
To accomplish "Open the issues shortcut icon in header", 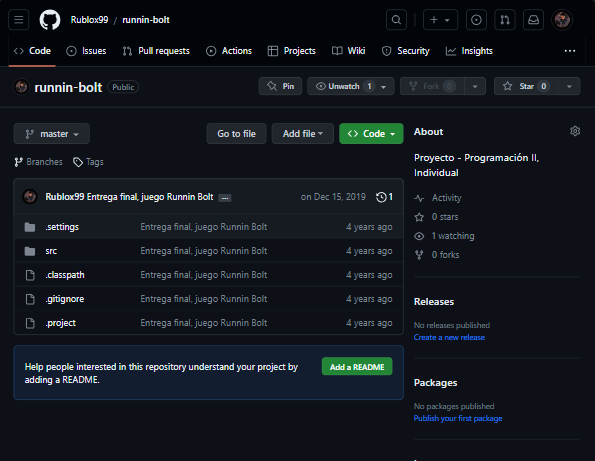I will click(476, 20).
